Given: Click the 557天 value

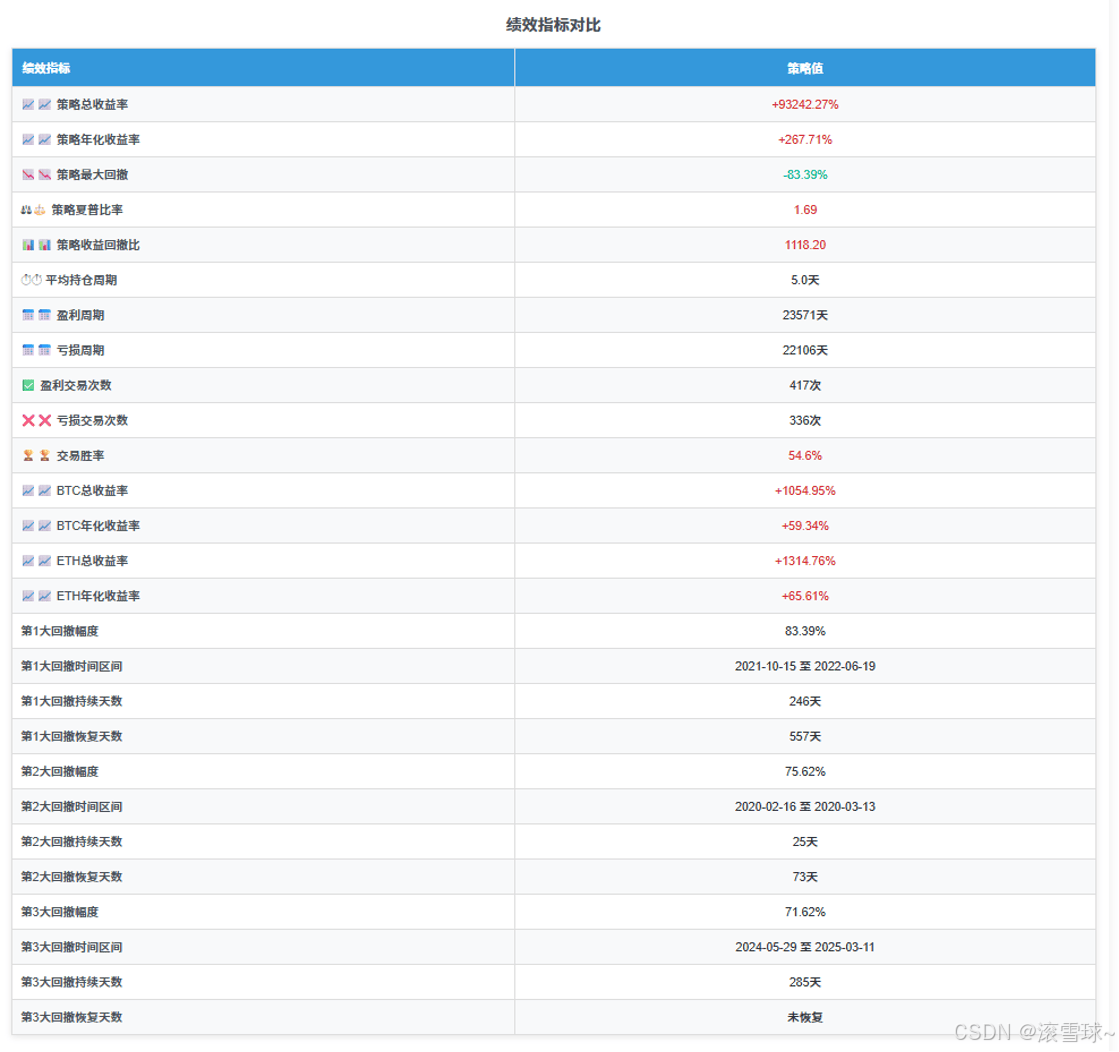Looking at the screenshot, I should 805,737.
